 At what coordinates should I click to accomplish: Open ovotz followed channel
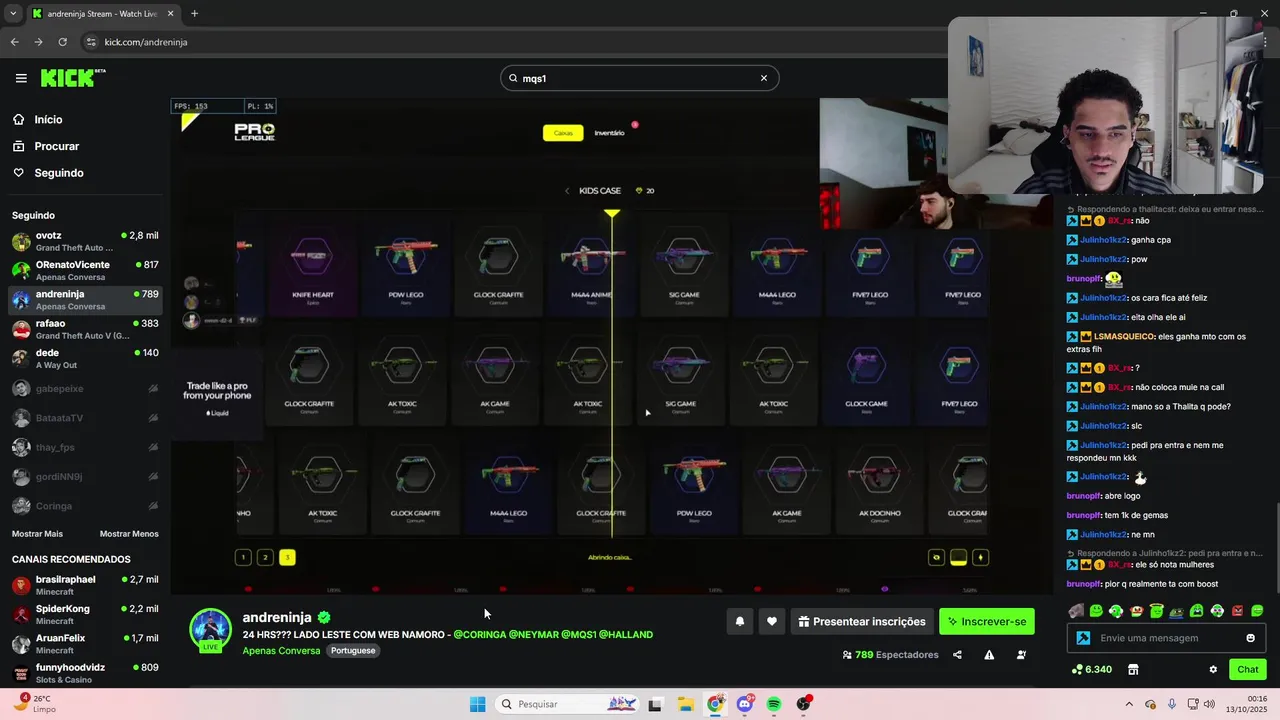[x=85, y=241]
